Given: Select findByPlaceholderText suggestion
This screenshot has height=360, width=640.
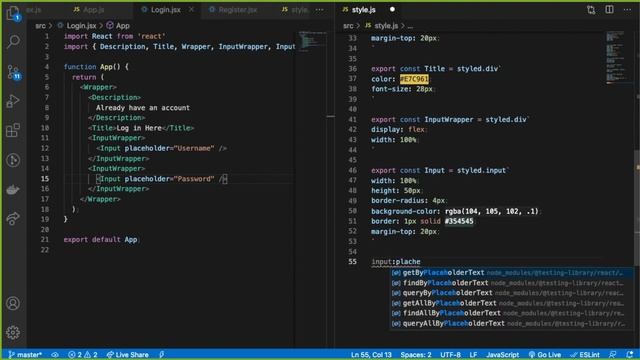Looking at the screenshot, I should tap(511, 283).
